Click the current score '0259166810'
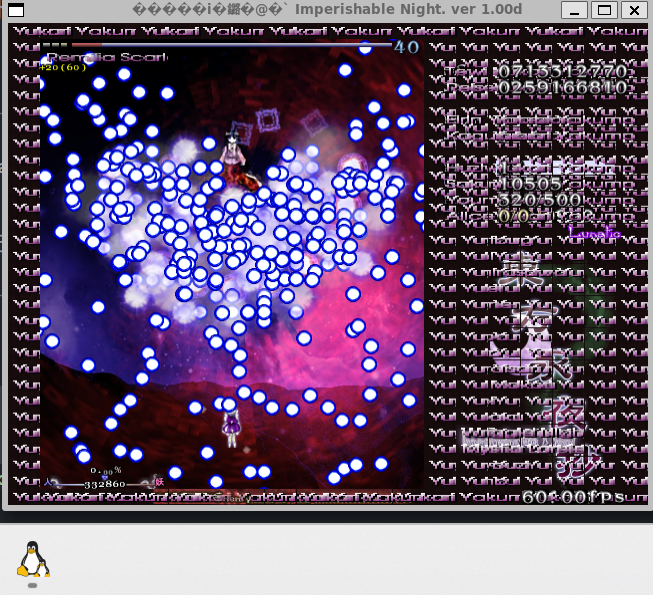 (x=562, y=88)
